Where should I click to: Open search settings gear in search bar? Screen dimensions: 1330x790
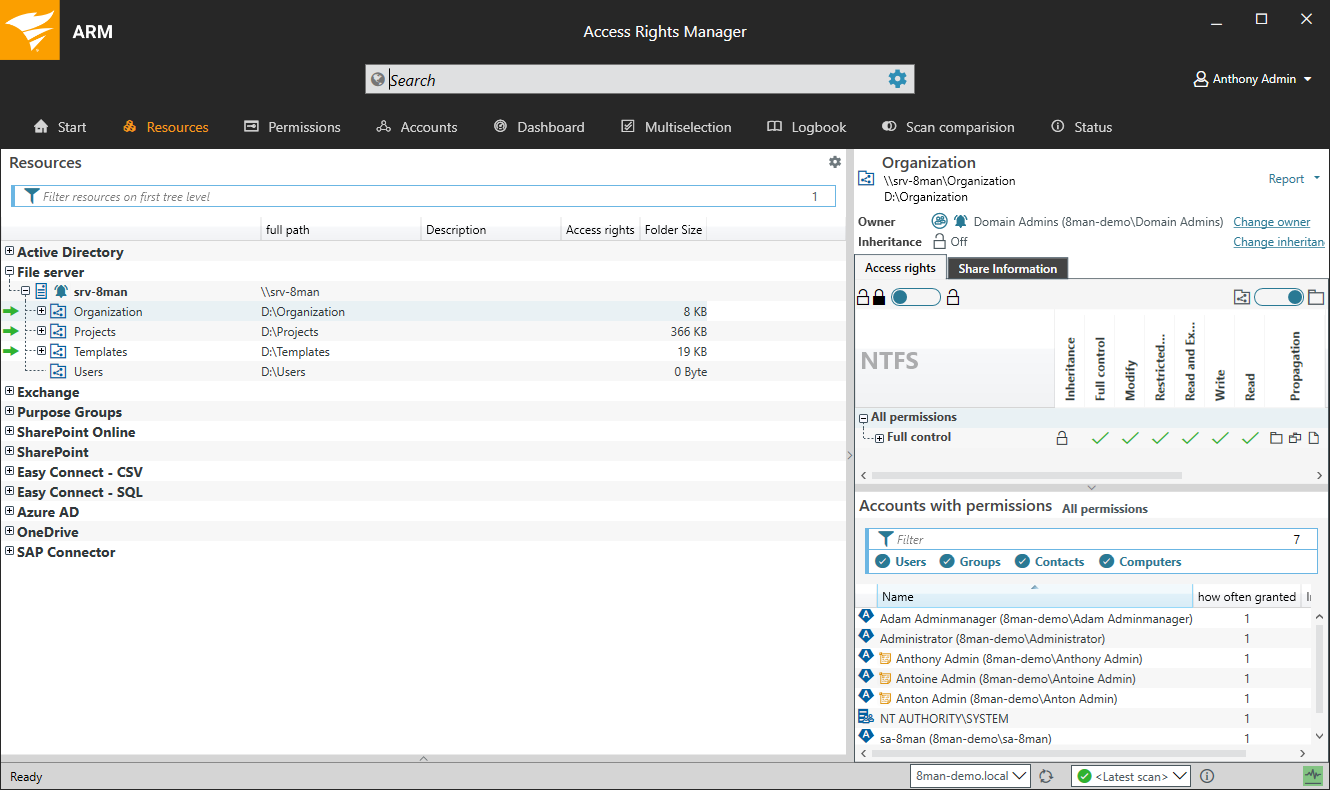click(897, 79)
